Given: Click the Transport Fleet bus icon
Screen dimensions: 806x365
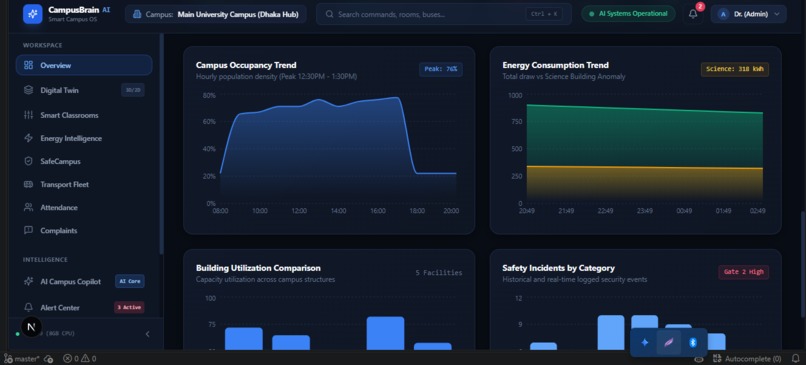Looking at the screenshot, I should tap(29, 185).
